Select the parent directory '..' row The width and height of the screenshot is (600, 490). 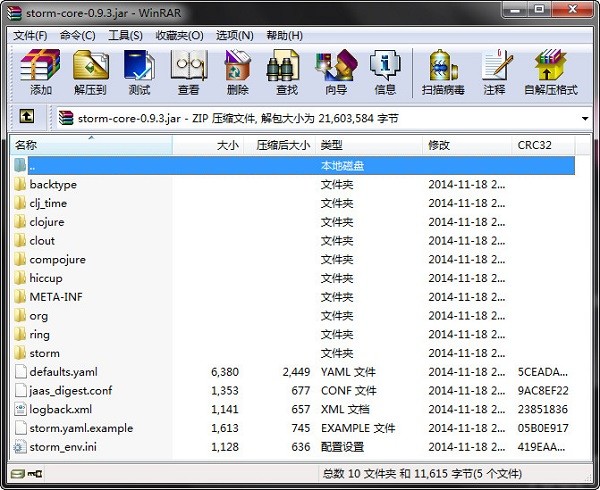[293, 166]
